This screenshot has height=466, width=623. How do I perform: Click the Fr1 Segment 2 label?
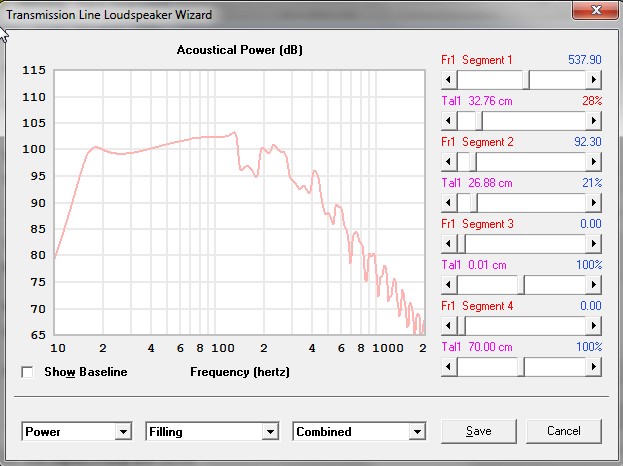pos(477,142)
